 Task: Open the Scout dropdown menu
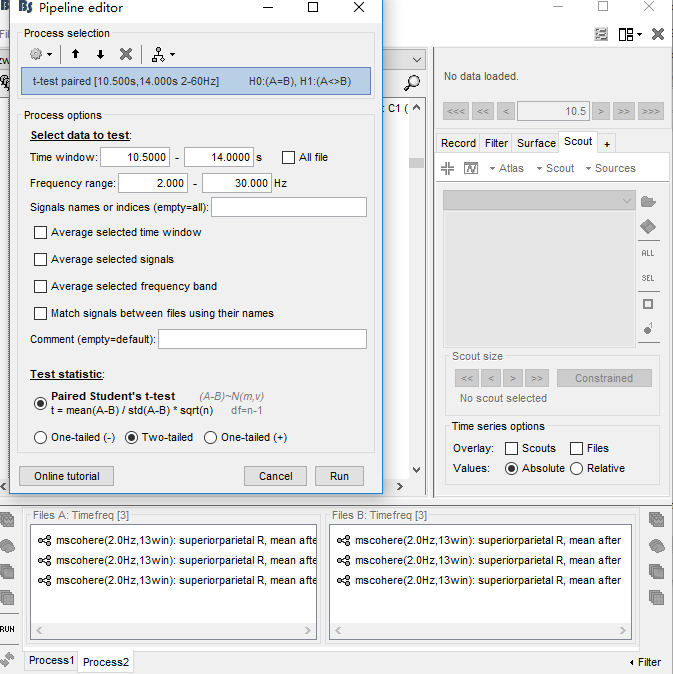[x=555, y=168]
